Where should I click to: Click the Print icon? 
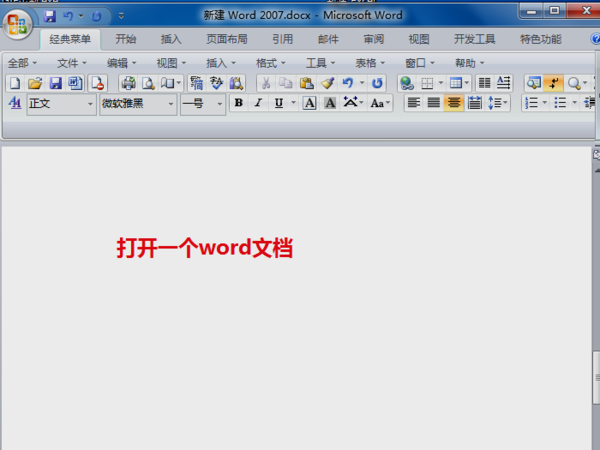(x=129, y=83)
